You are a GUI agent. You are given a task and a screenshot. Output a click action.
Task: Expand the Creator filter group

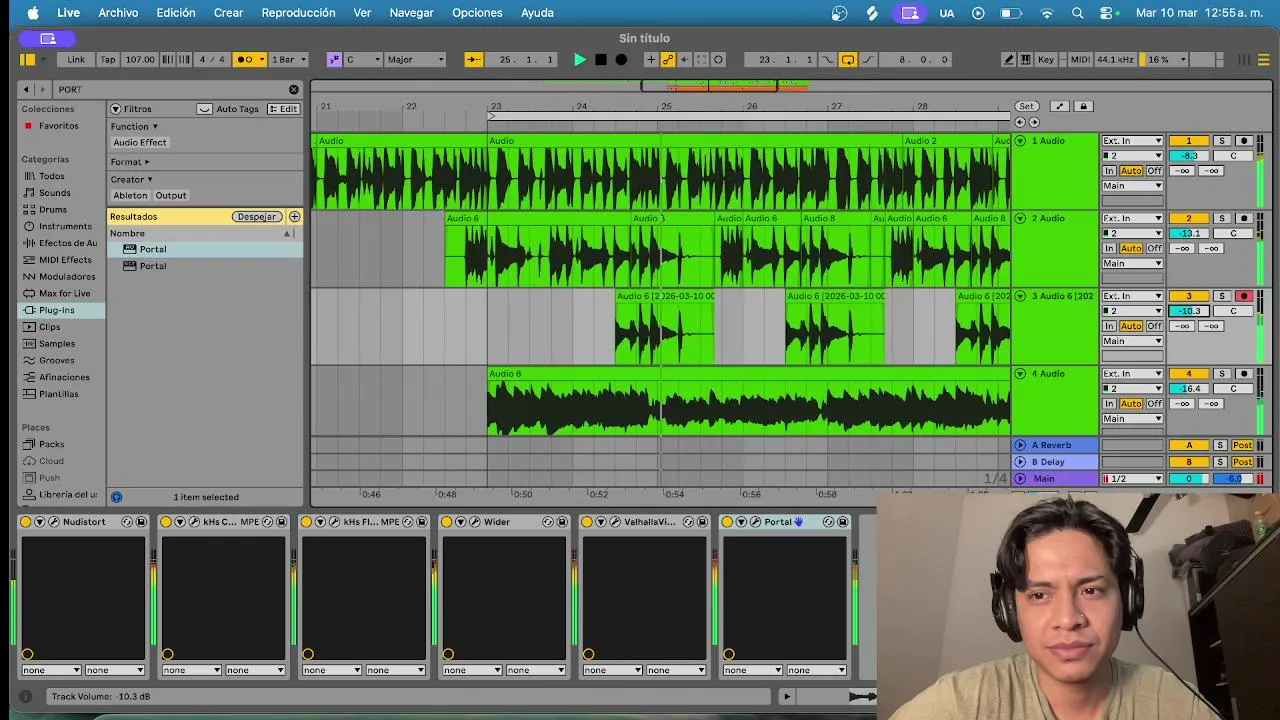pos(132,180)
